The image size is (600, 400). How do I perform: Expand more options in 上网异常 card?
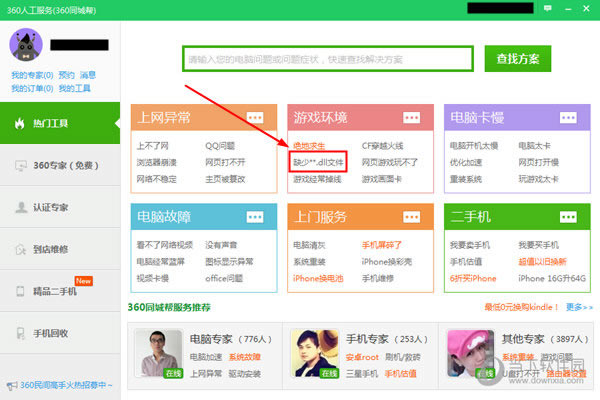(255, 118)
